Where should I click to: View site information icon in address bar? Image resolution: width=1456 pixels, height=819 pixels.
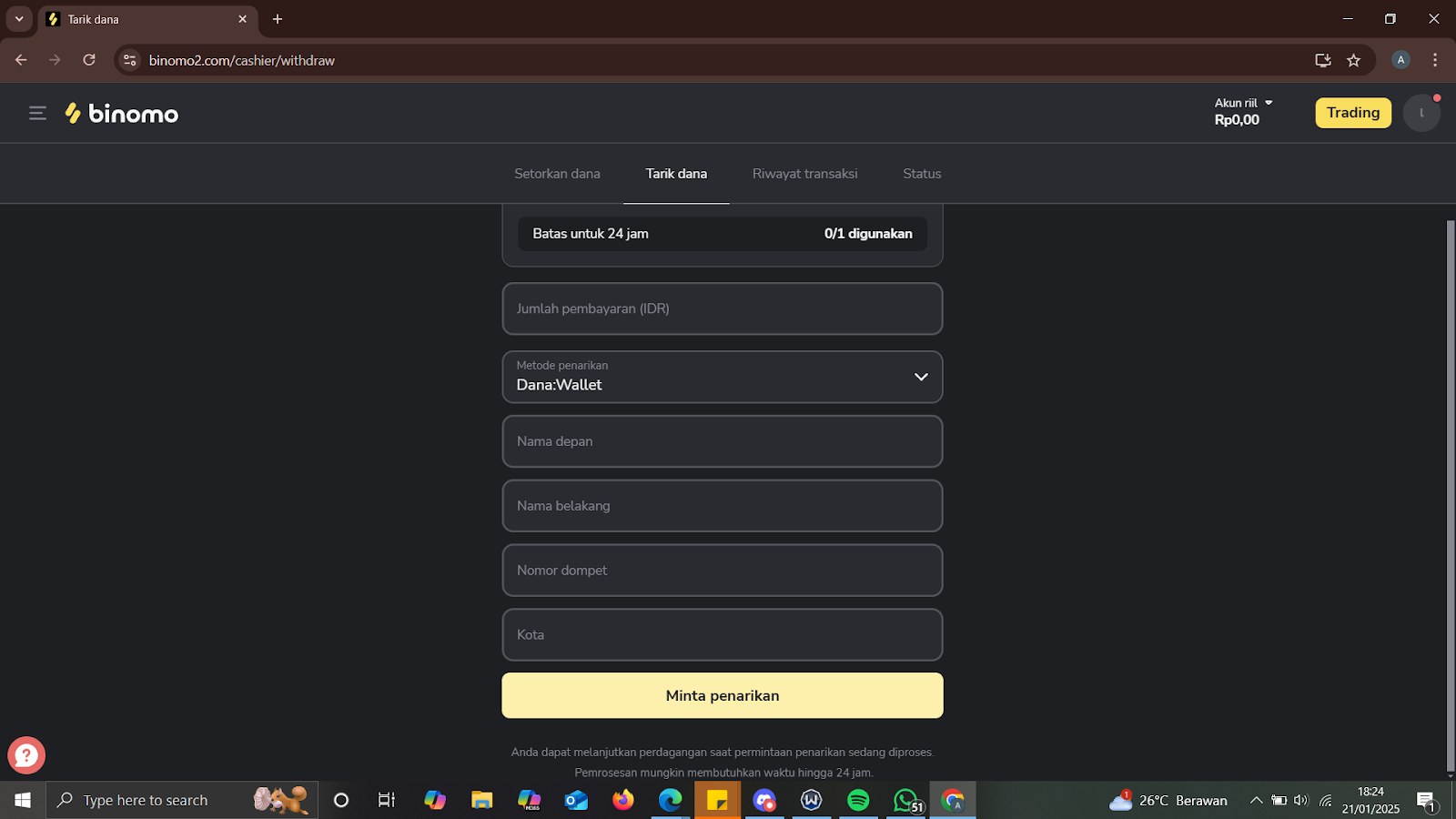click(130, 60)
